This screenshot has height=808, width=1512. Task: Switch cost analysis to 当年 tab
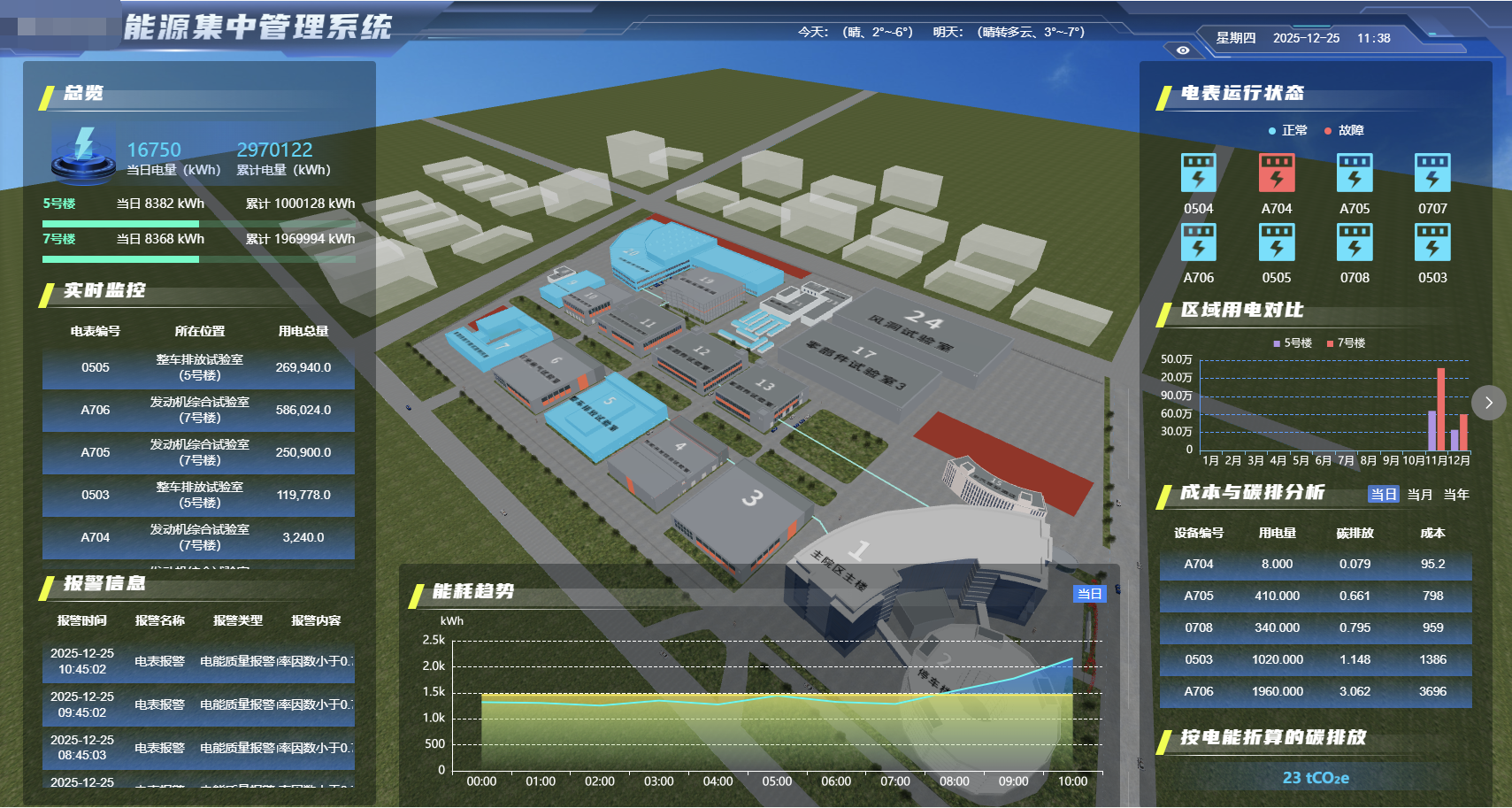coord(1455,495)
